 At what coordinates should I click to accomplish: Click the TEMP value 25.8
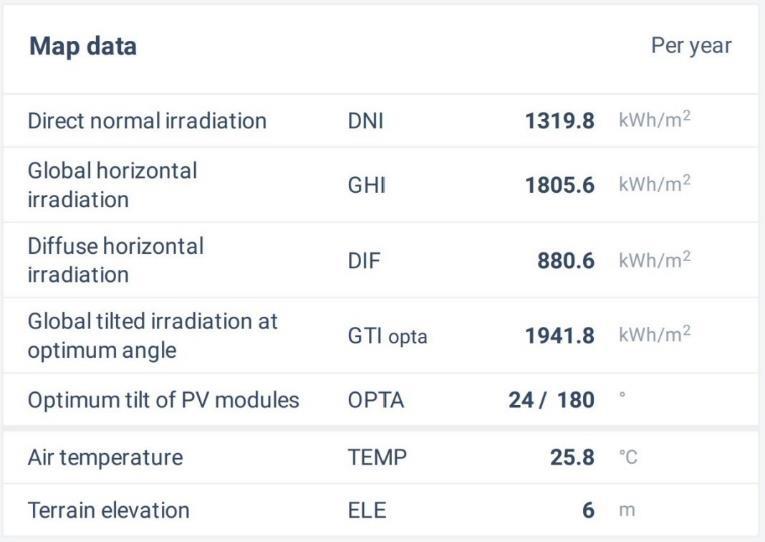(571, 458)
